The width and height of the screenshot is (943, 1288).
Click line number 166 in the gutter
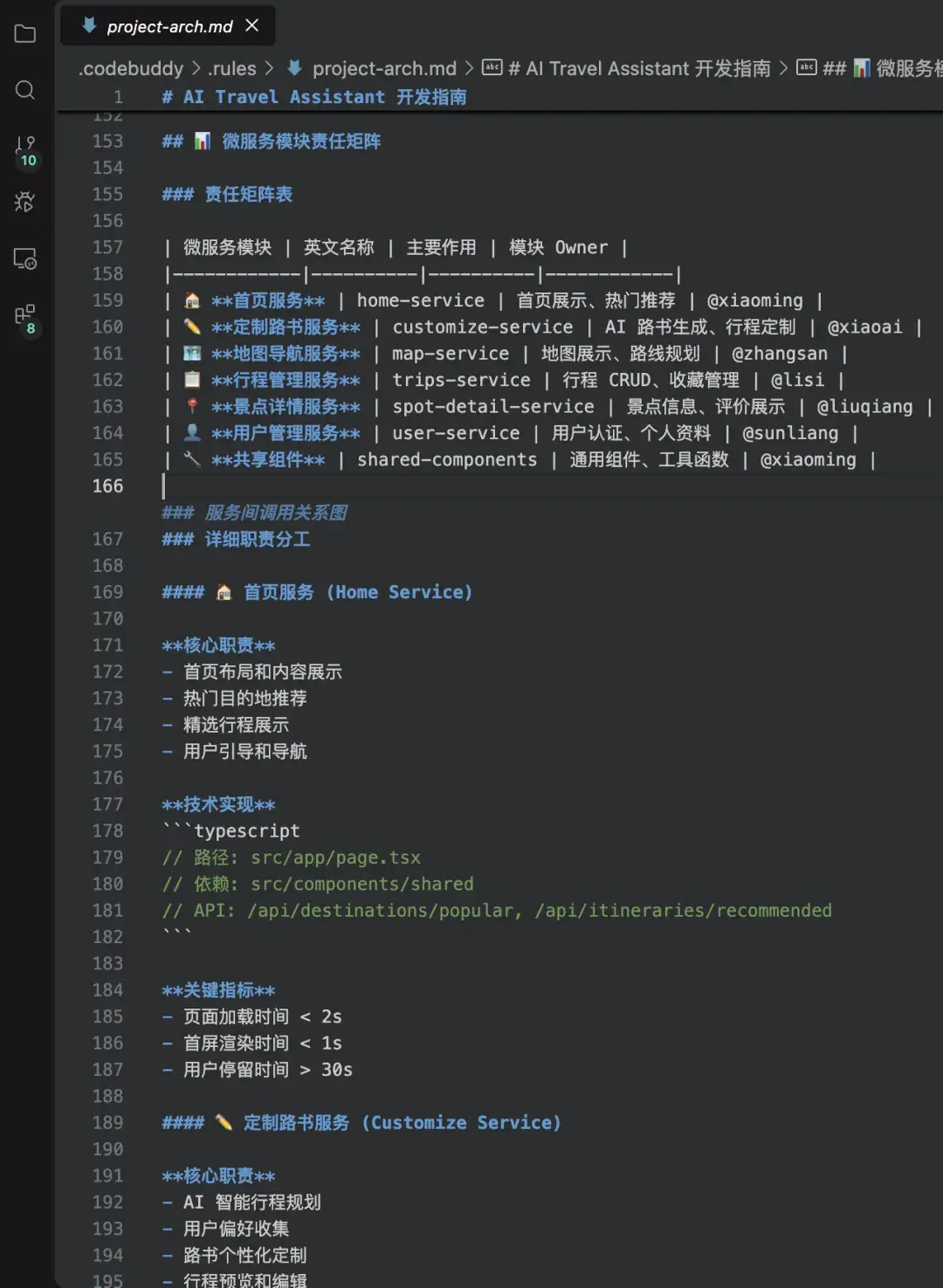107,486
